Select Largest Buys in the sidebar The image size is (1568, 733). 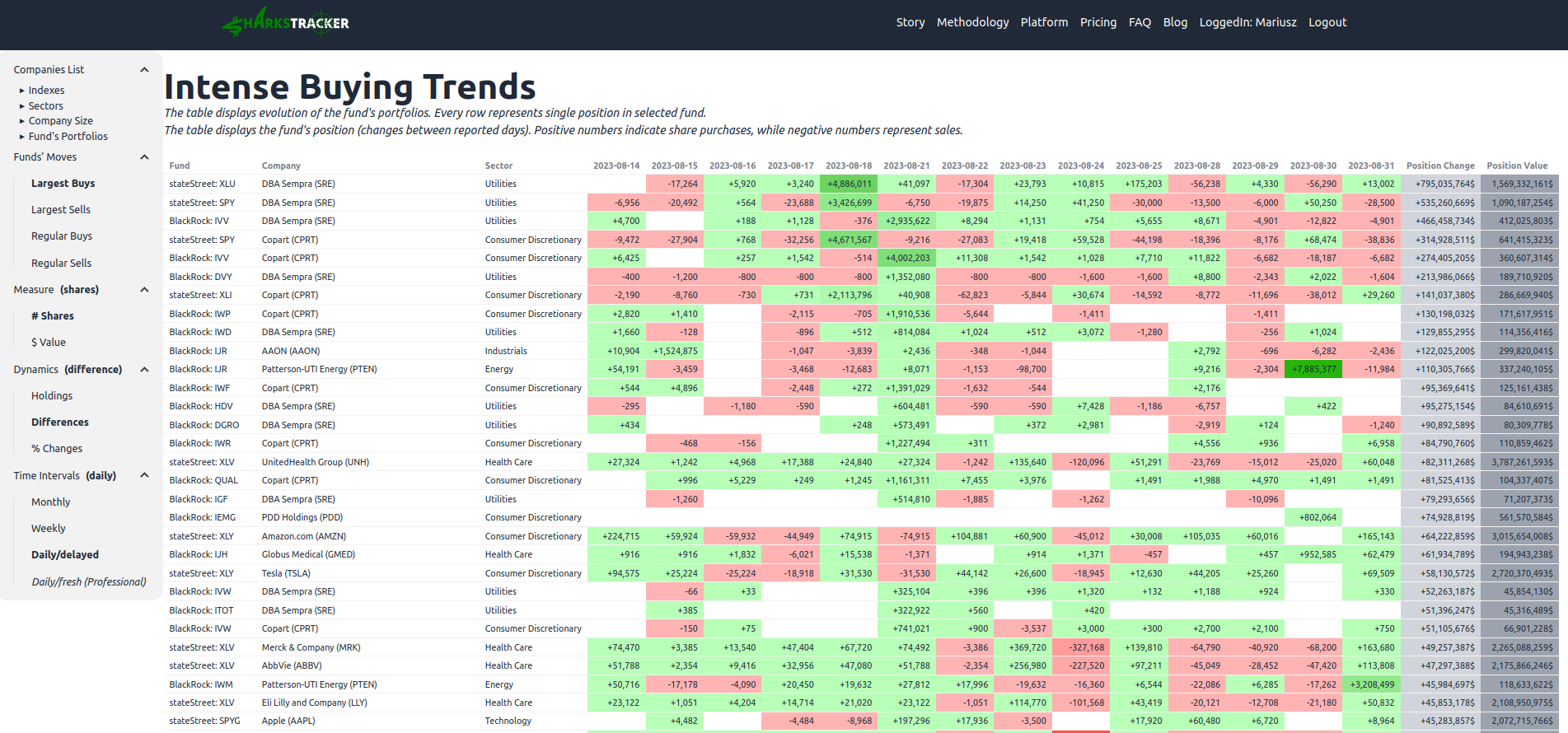tap(63, 184)
